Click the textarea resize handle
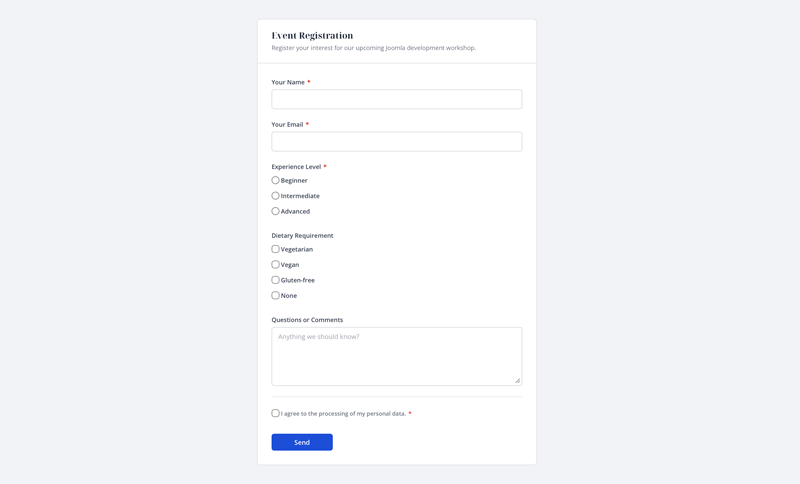The width and height of the screenshot is (800, 484). [517, 380]
